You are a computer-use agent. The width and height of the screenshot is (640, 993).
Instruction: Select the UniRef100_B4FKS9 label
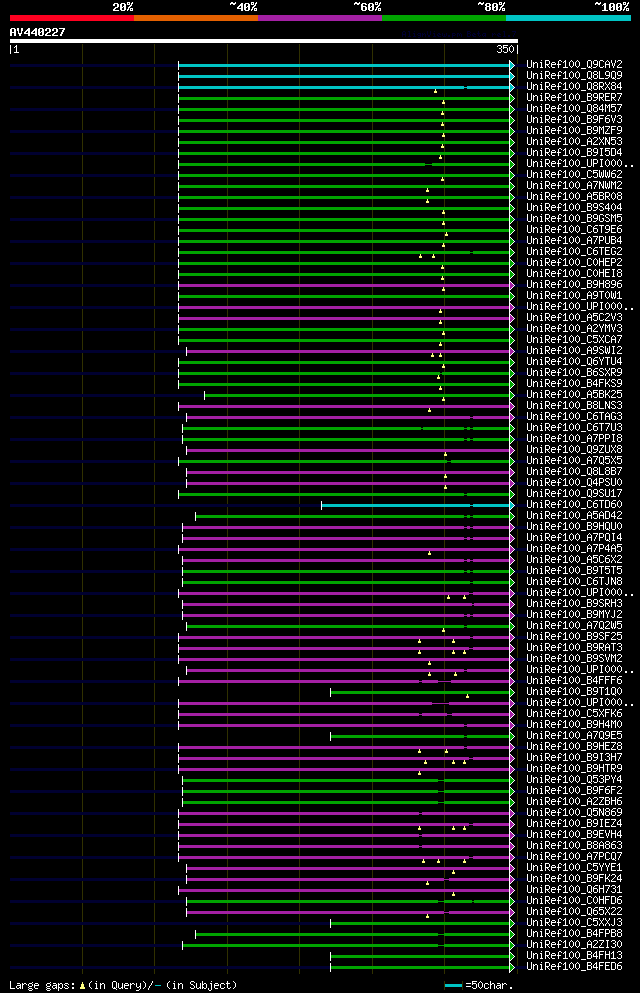coord(574,383)
